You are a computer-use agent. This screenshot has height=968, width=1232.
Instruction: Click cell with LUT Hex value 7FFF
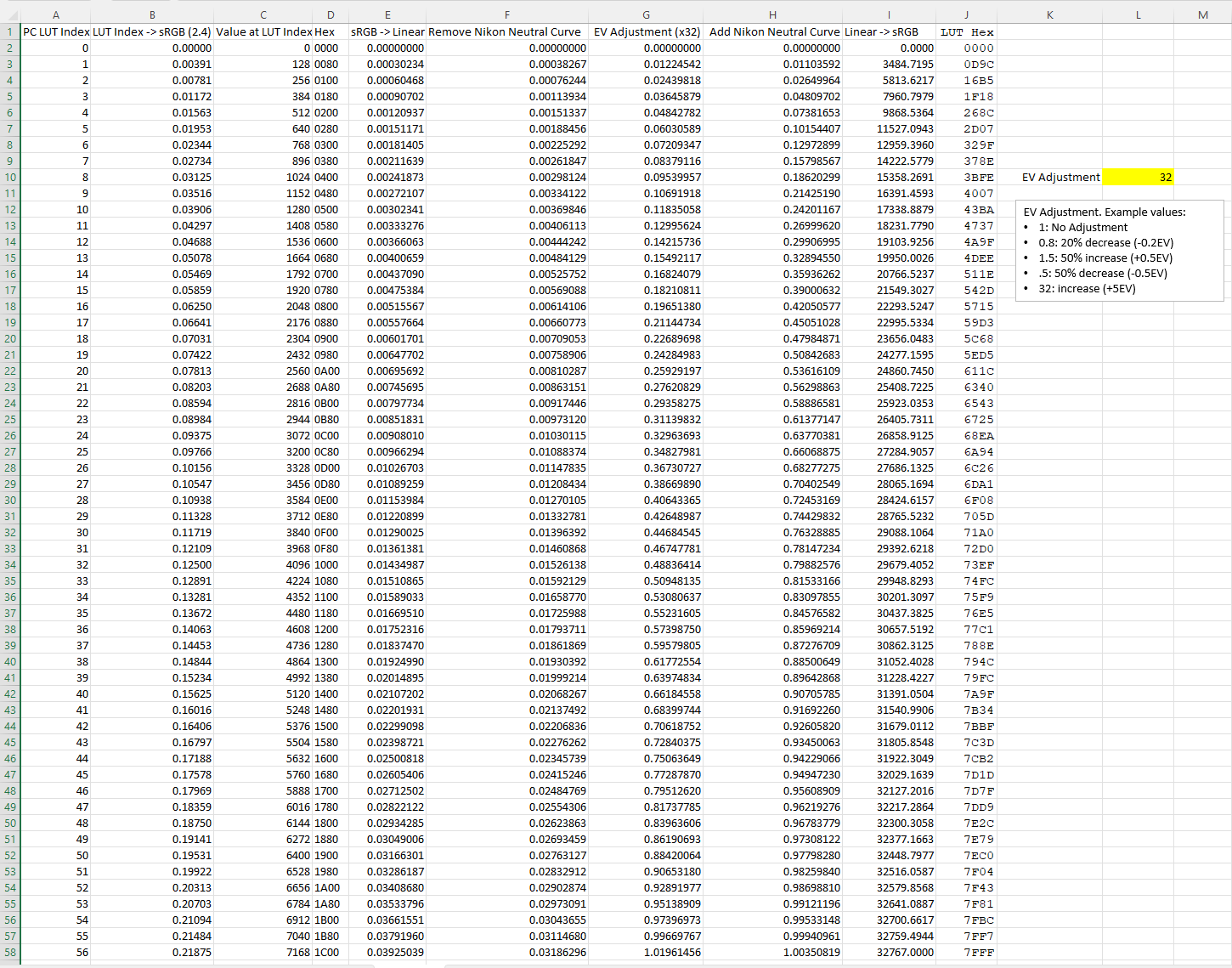tap(967, 952)
